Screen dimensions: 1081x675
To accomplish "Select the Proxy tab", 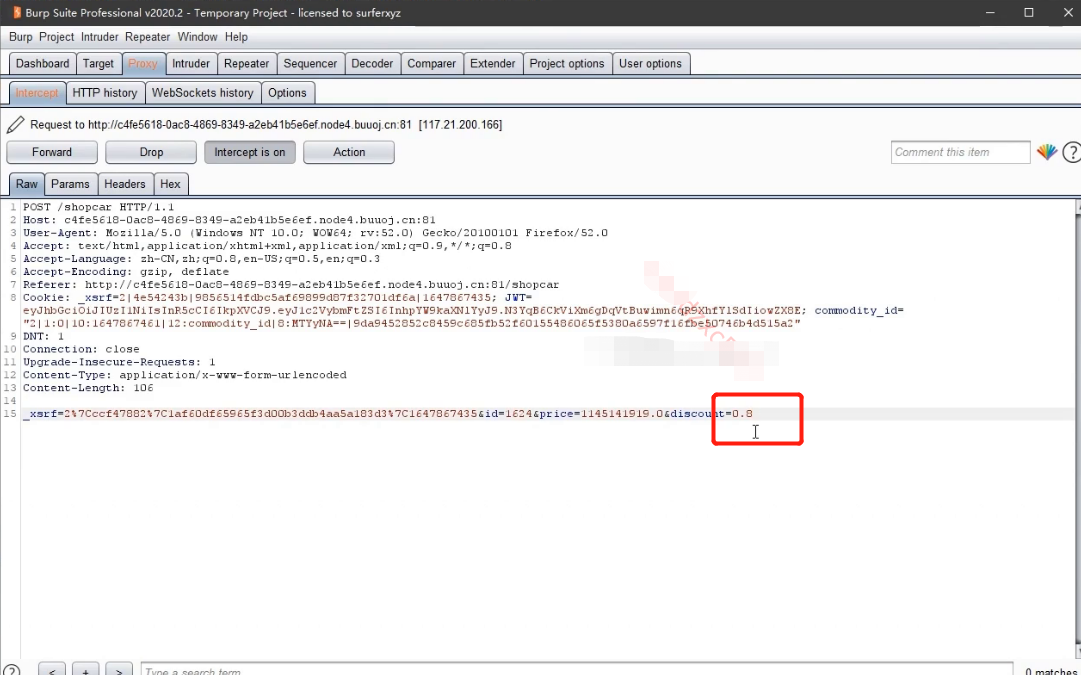I will pos(143,63).
